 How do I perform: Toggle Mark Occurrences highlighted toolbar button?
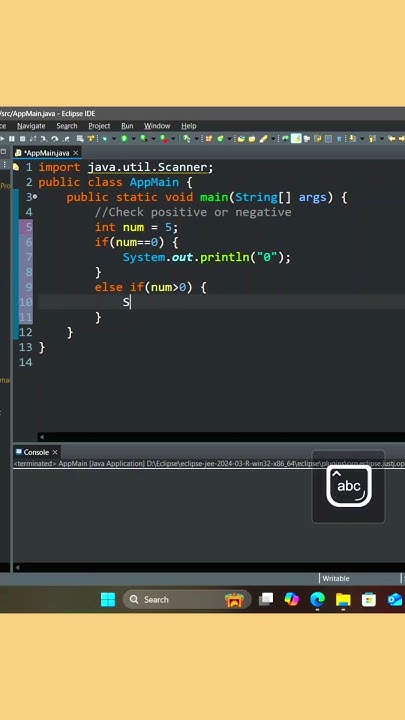[x=296, y=138]
